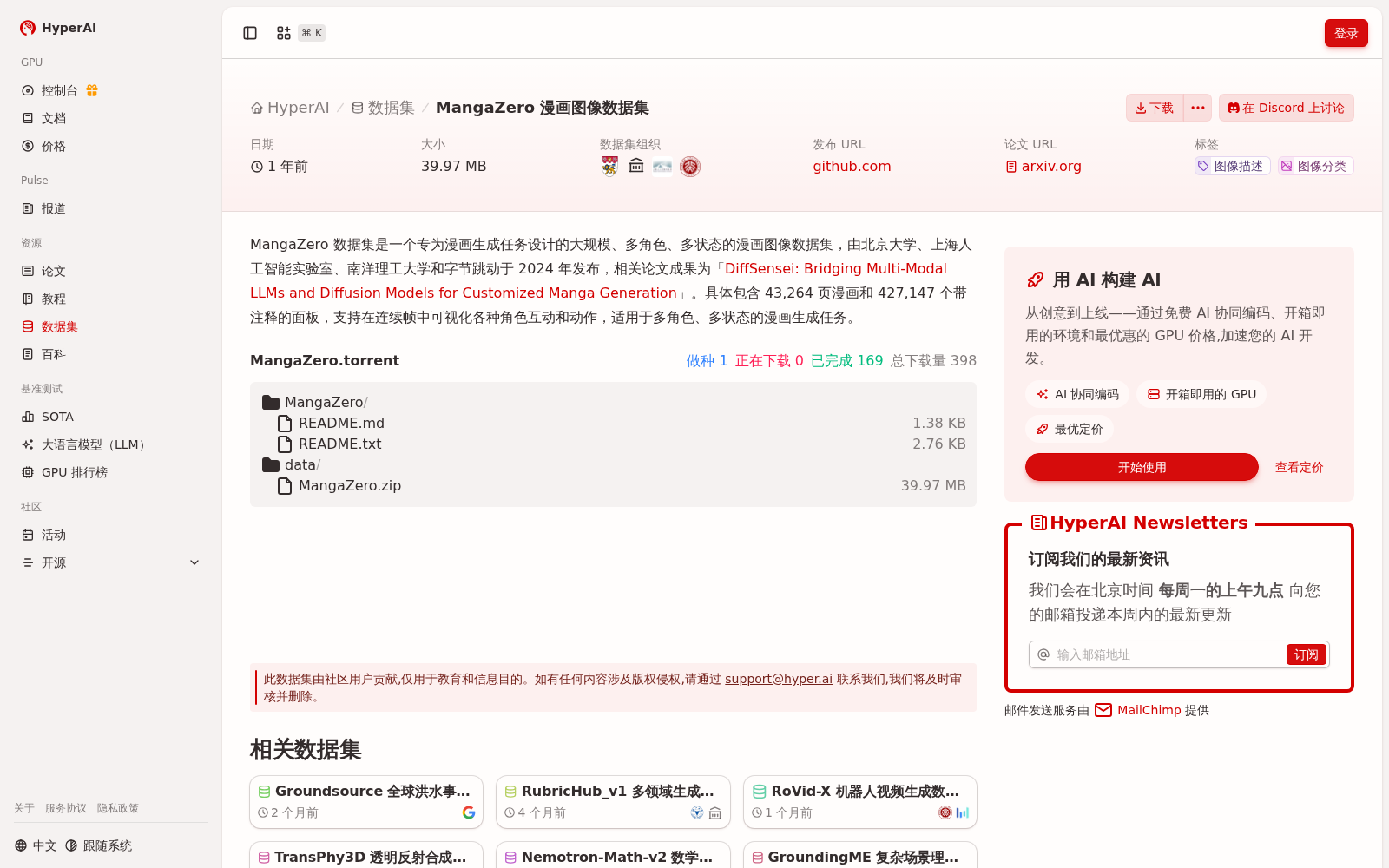Expand the 开源 chevron in sidebar
Viewport: 1389px width, 868px height.
194,562
